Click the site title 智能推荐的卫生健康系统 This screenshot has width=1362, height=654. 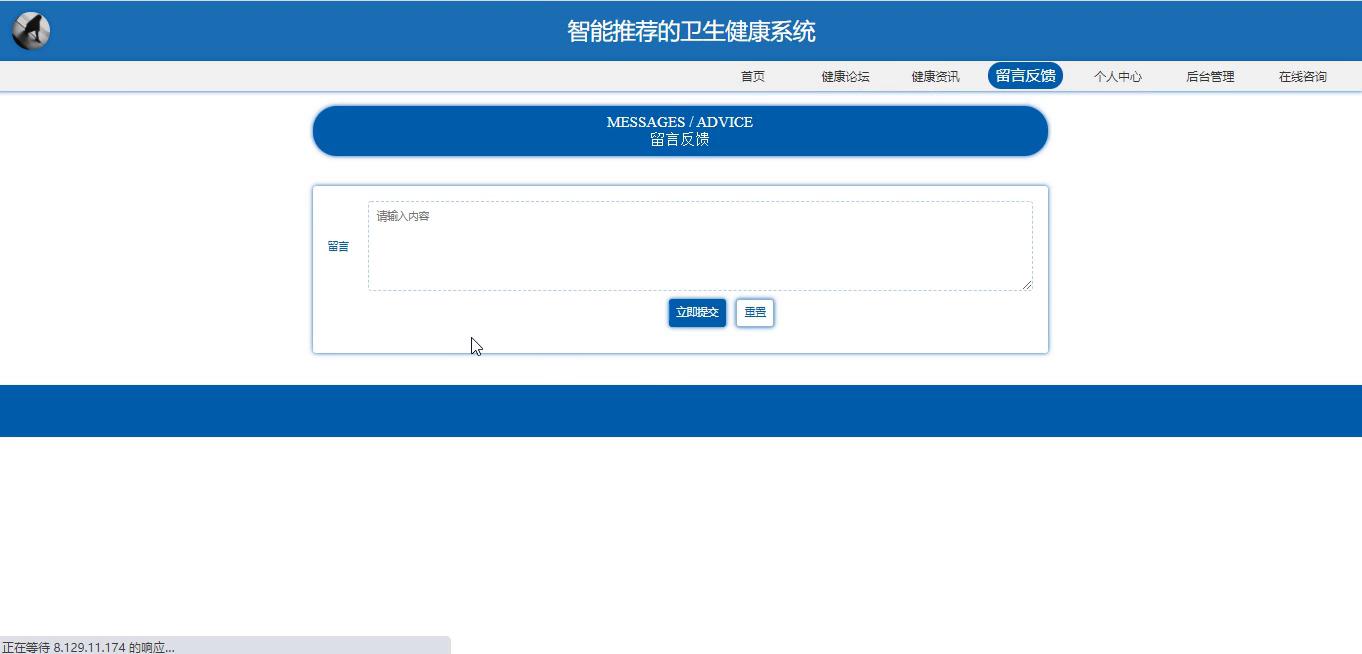[691, 31]
